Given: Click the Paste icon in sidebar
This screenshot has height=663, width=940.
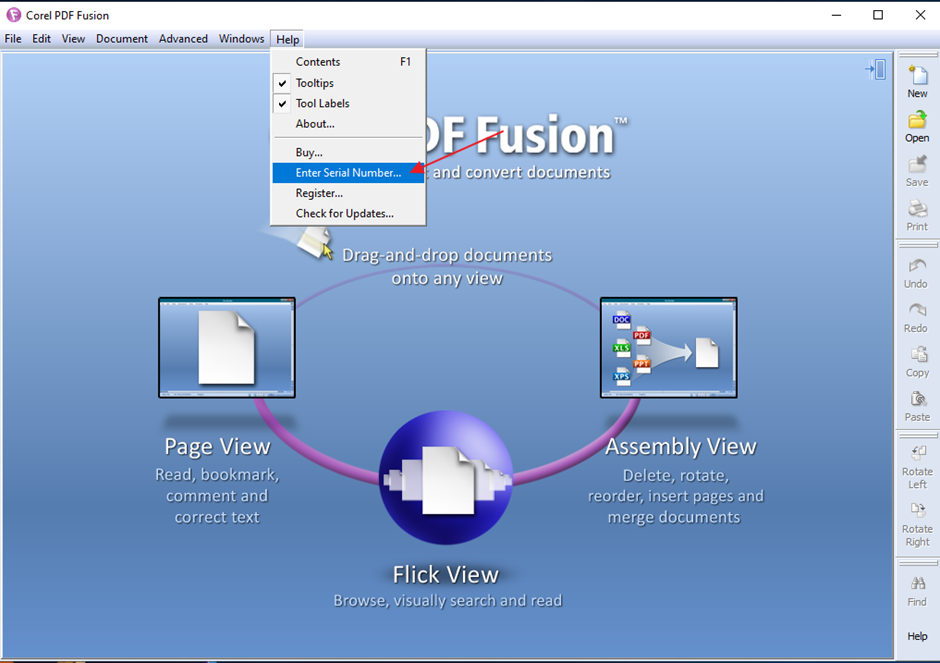Looking at the screenshot, I should click(917, 400).
